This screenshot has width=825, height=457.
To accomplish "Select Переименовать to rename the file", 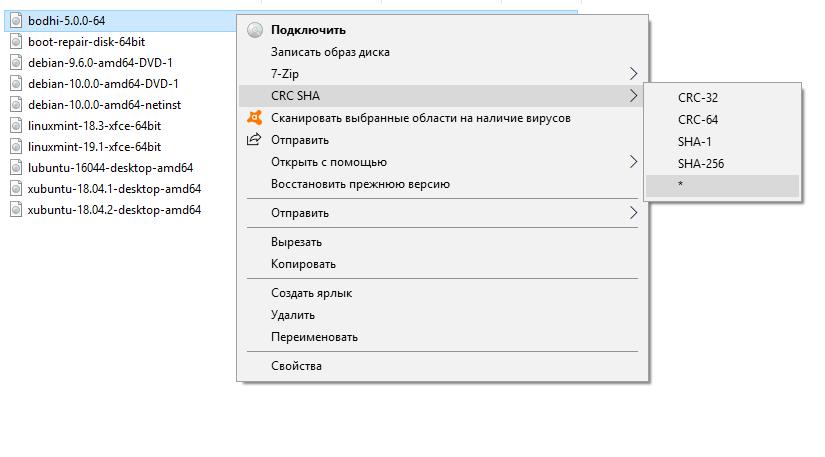I will coord(314,337).
